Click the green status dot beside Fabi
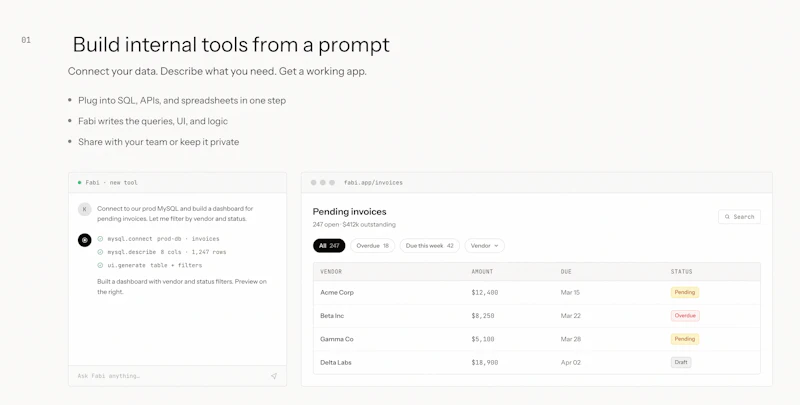The width and height of the screenshot is (800, 405). point(80,182)
